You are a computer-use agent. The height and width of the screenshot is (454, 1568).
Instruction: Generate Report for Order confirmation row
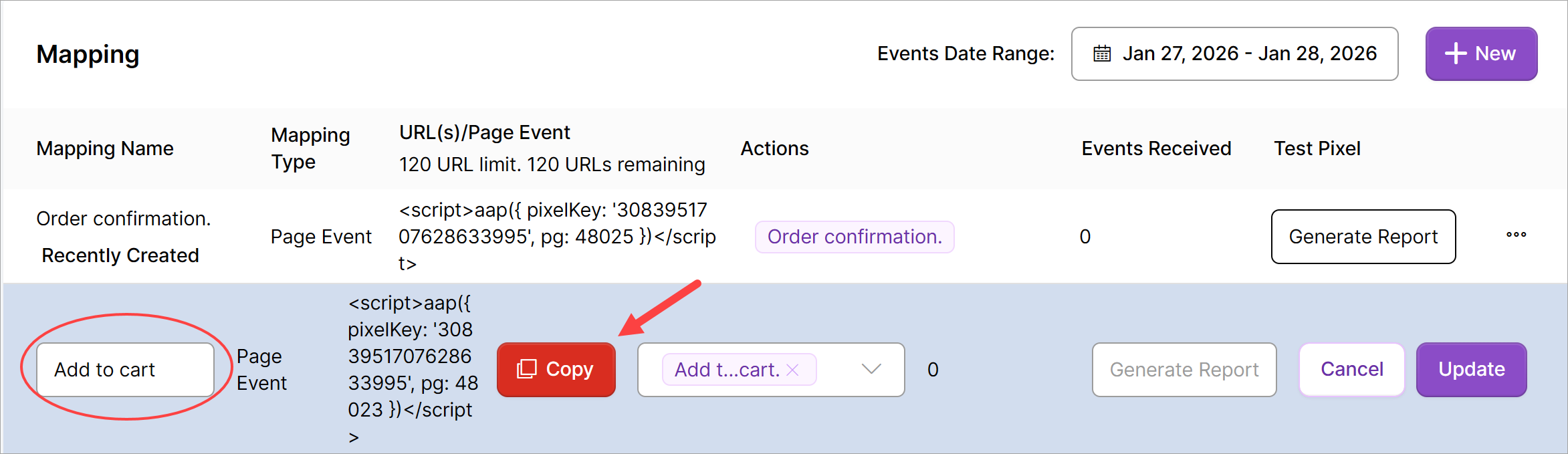(1363, 237)
